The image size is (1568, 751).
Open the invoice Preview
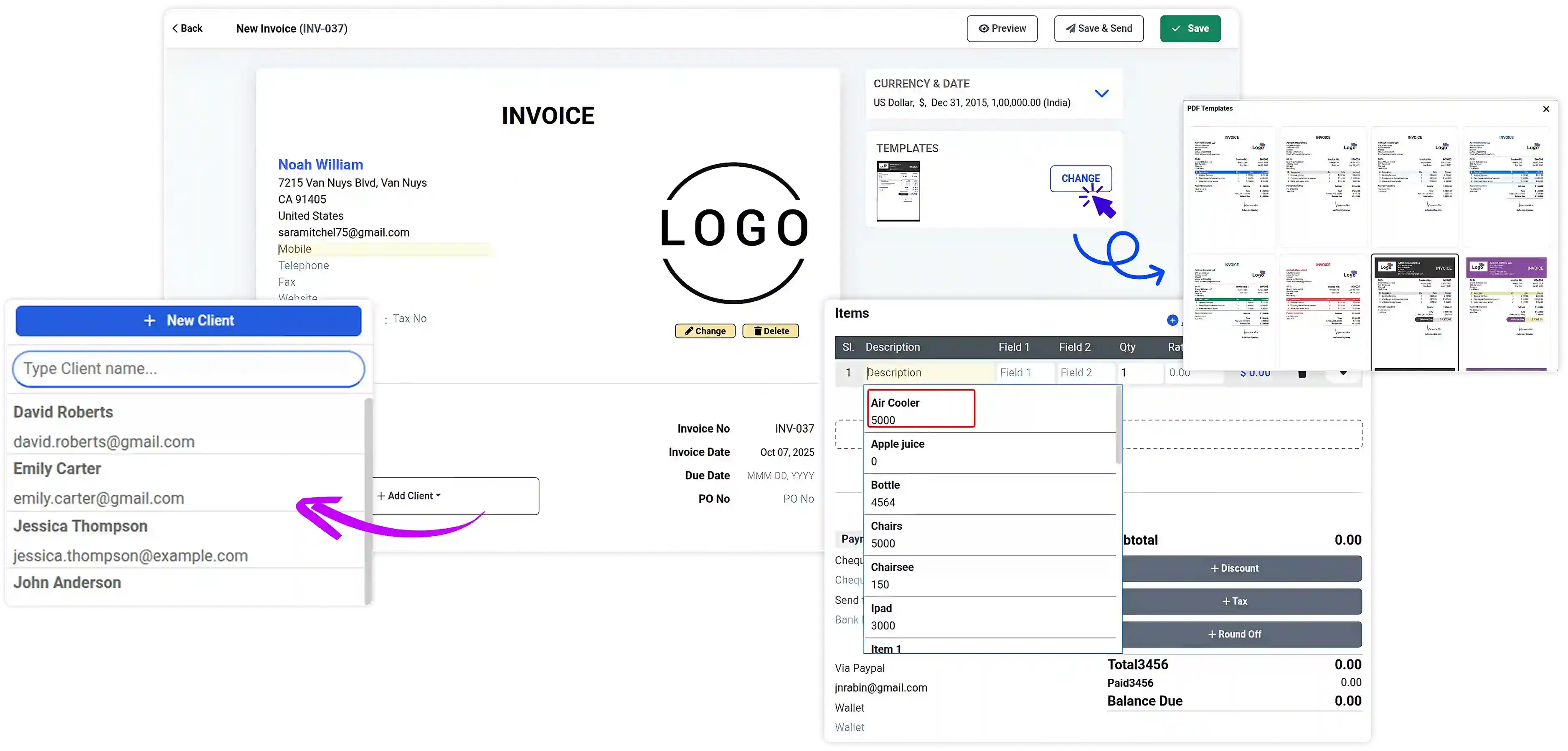pyautogui.click(x=1002, y=28)
